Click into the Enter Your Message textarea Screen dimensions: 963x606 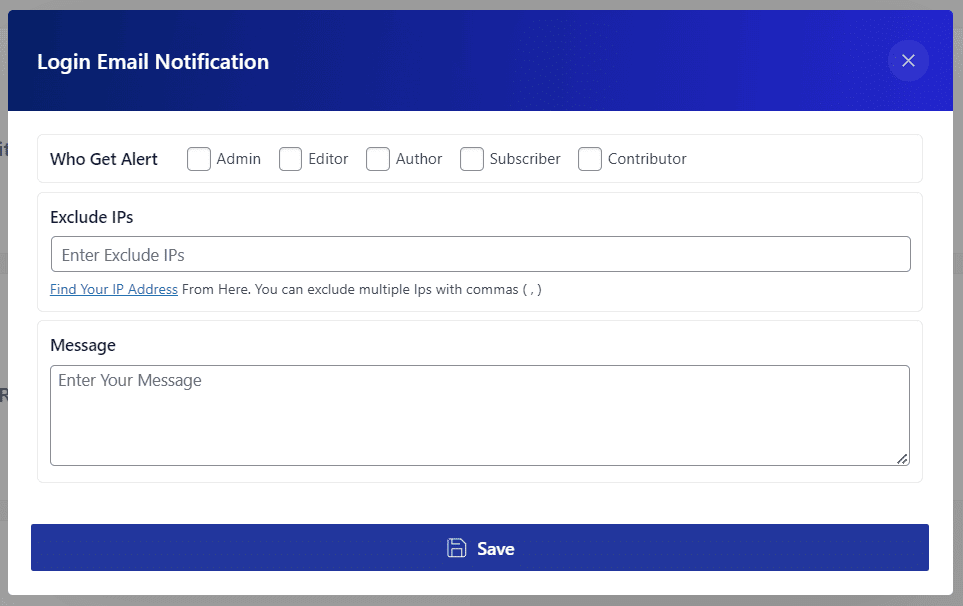click(480, 415)
